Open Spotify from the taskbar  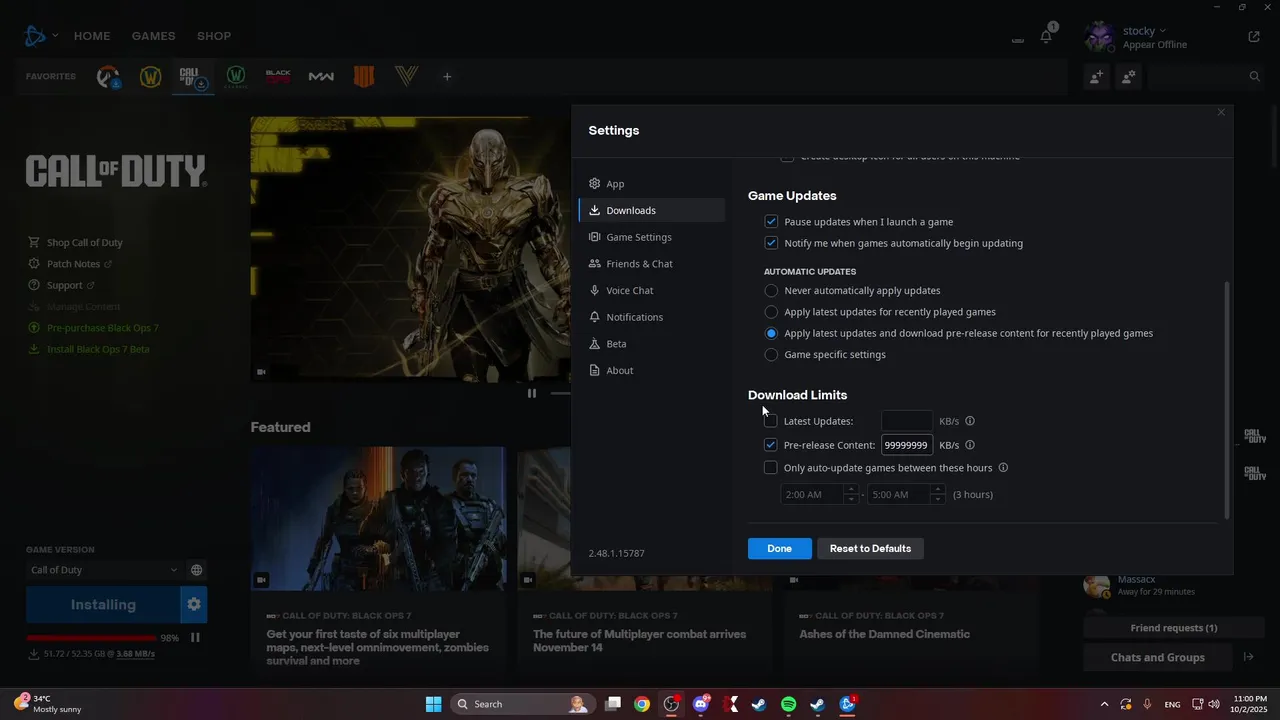coord(788,704)
